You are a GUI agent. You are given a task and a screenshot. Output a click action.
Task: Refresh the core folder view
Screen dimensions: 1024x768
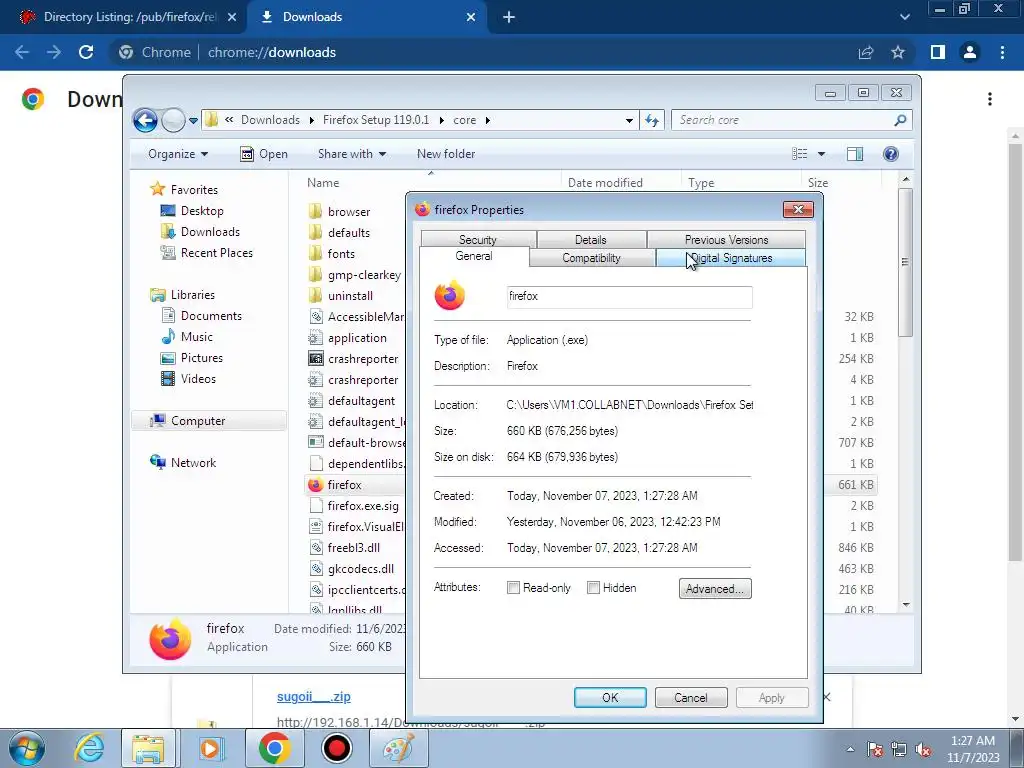coord(652,120)
